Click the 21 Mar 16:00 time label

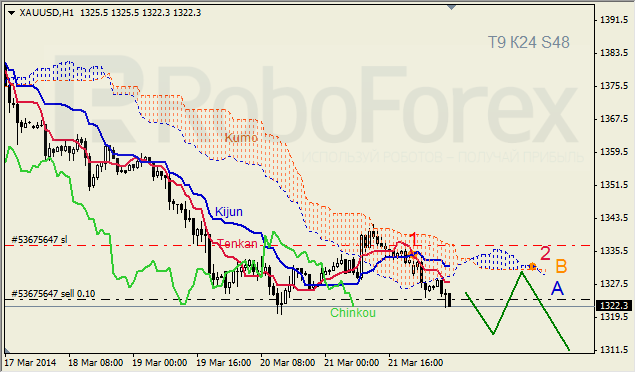(x=416, y=362)
